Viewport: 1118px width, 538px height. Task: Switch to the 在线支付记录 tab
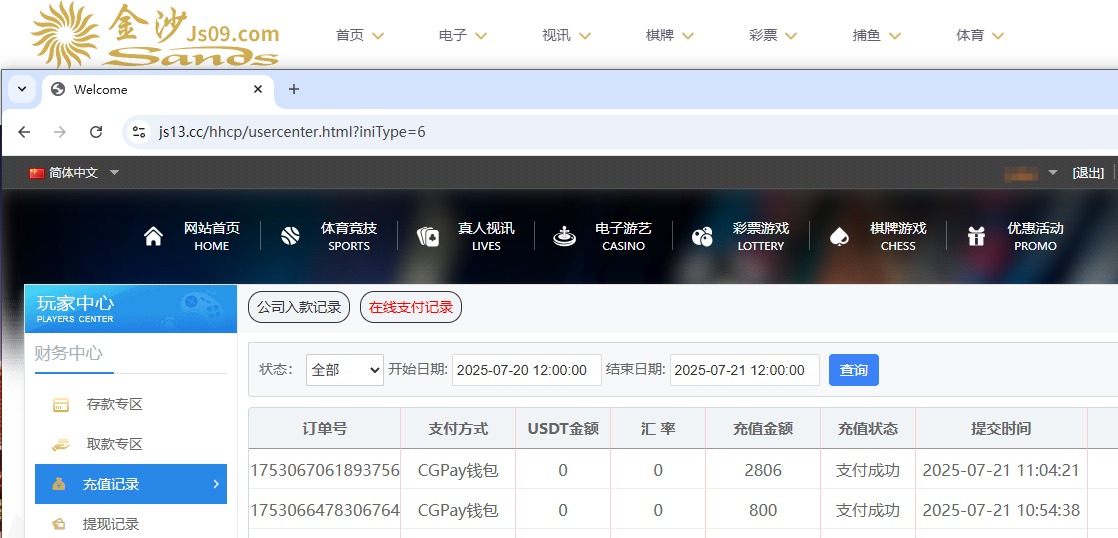pyautogui.click(x=411, y=308)
